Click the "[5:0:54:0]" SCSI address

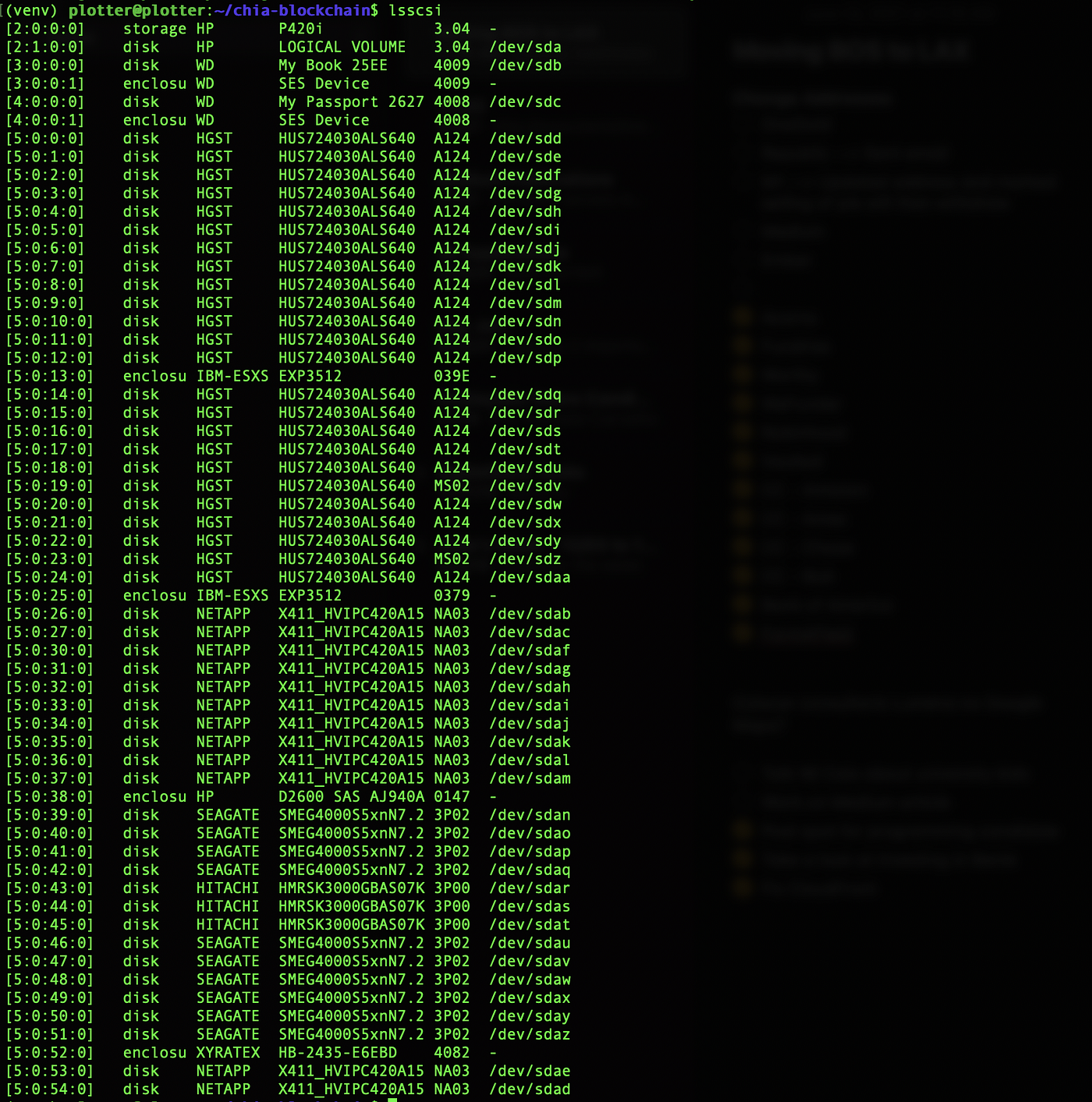click(50, 1089)
